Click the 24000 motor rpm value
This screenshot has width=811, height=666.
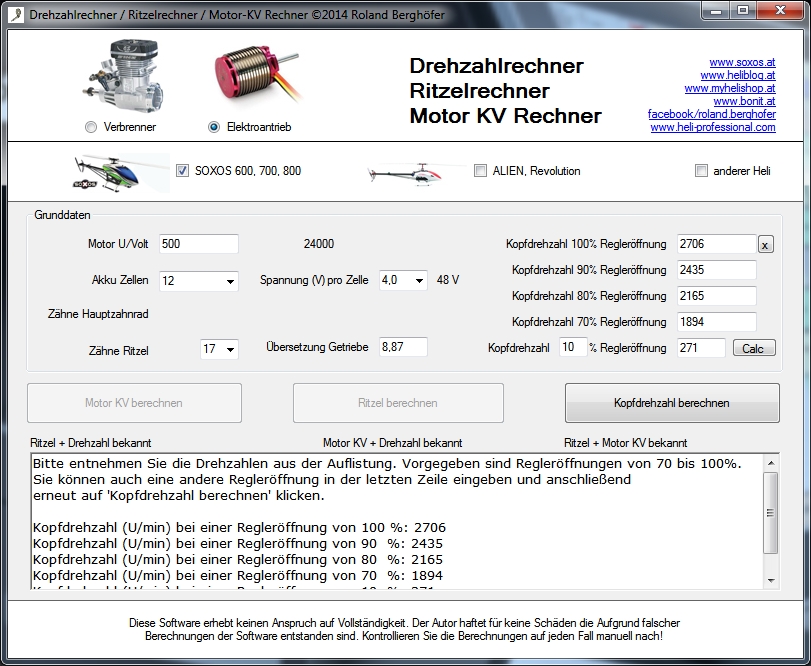(x=319, y=244)
